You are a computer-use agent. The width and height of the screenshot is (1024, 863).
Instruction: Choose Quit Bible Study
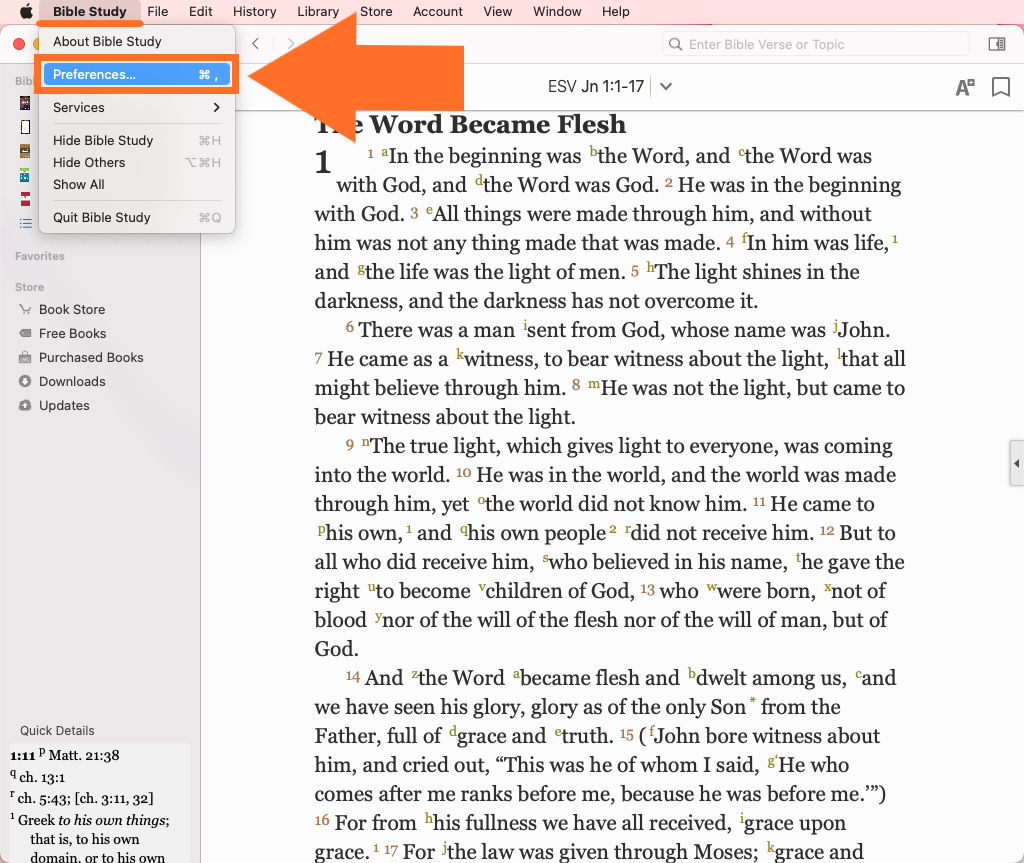102,218
